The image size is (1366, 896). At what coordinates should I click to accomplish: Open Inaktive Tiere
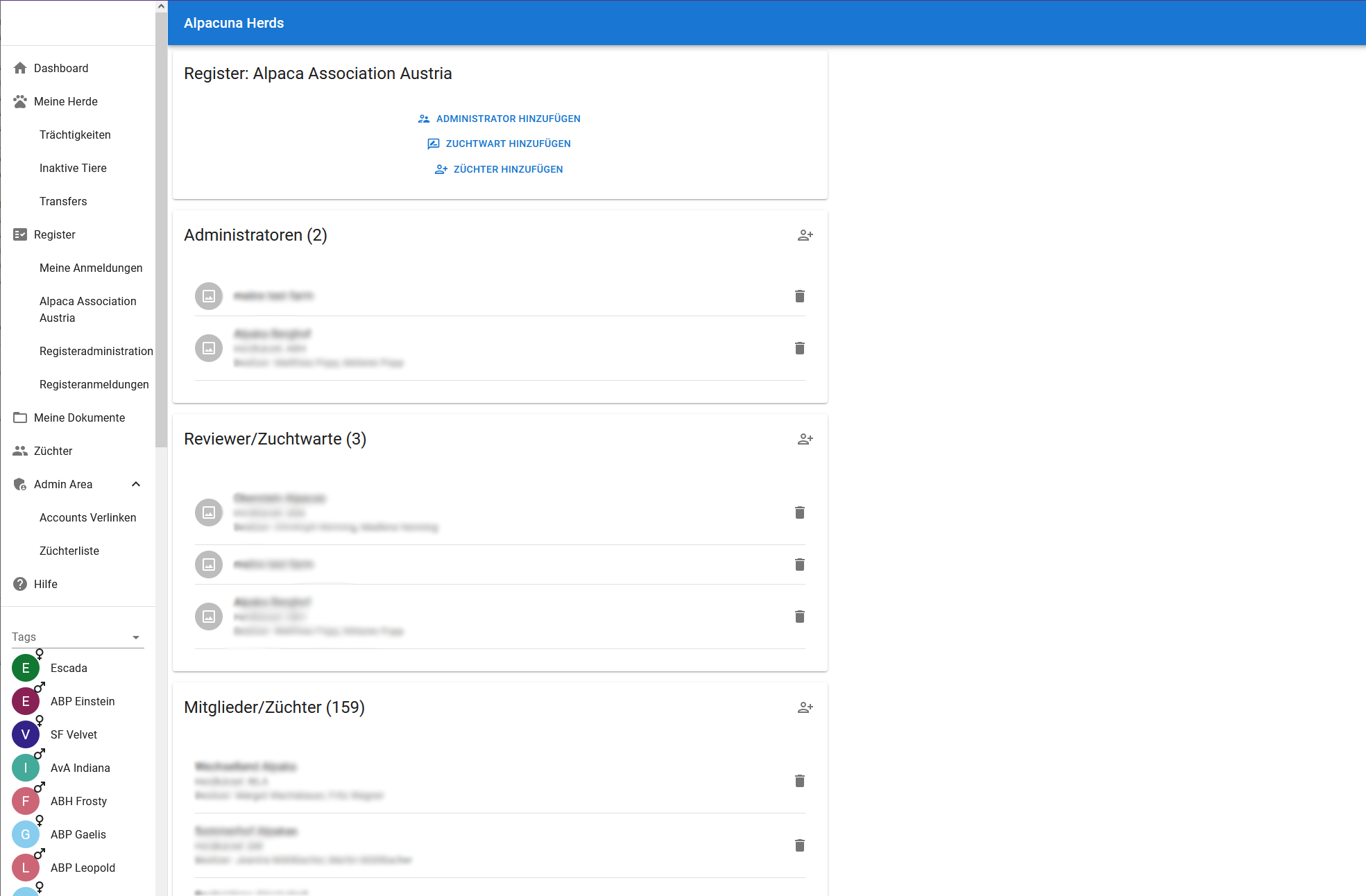tap(78, 168)
